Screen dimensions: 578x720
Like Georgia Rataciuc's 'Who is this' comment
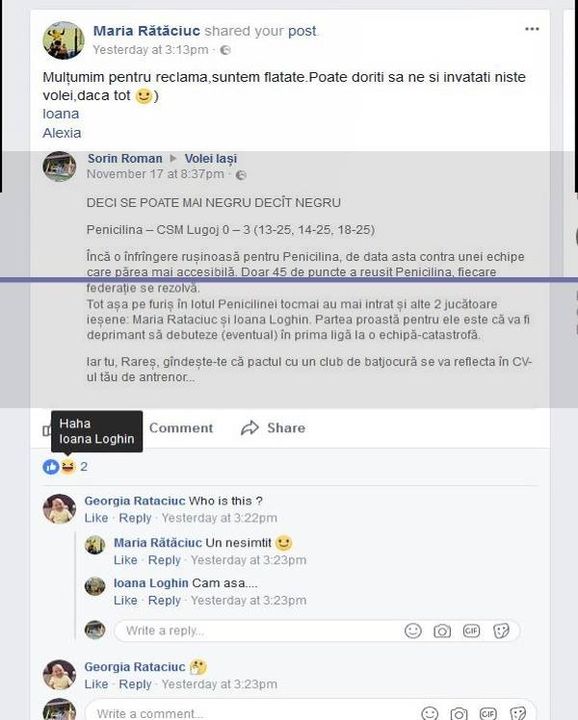click(x=96, y=518)
